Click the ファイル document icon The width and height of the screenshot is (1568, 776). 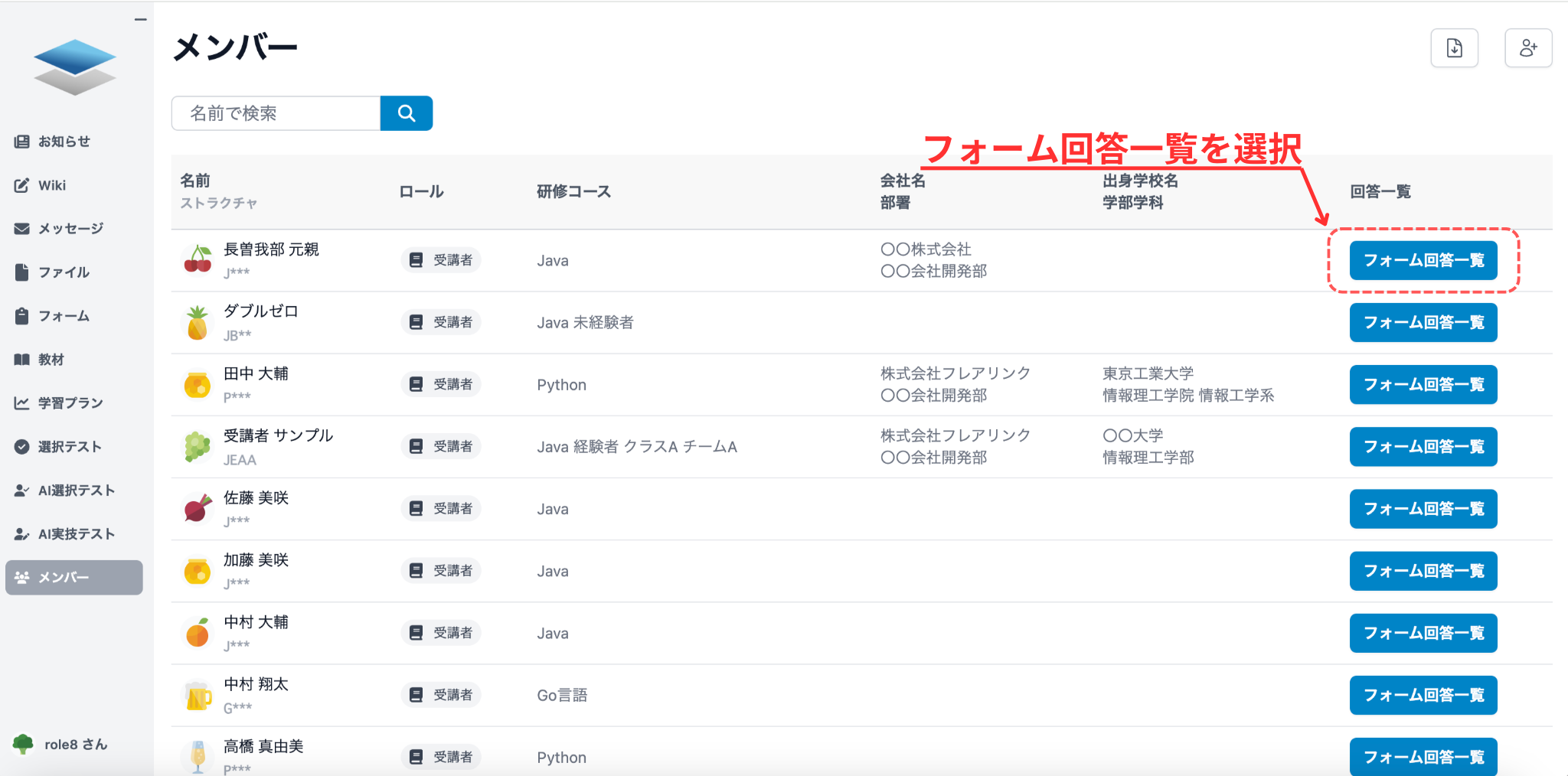pos(21,272)
